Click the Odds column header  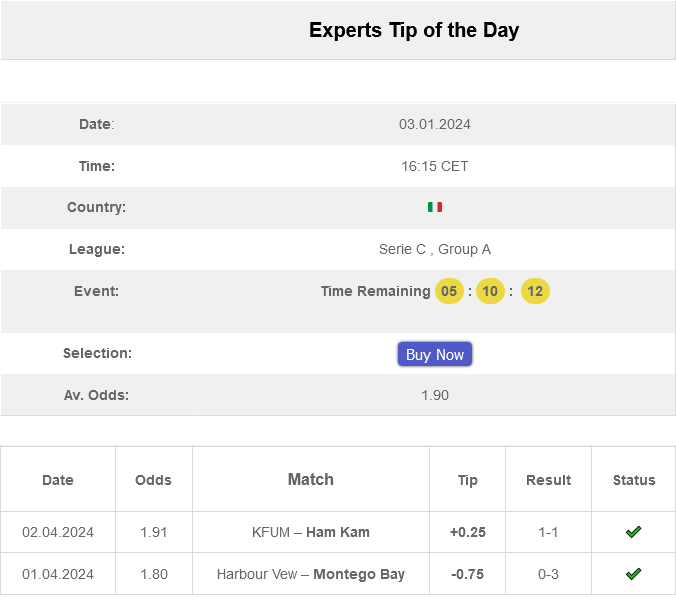[153, 480]
